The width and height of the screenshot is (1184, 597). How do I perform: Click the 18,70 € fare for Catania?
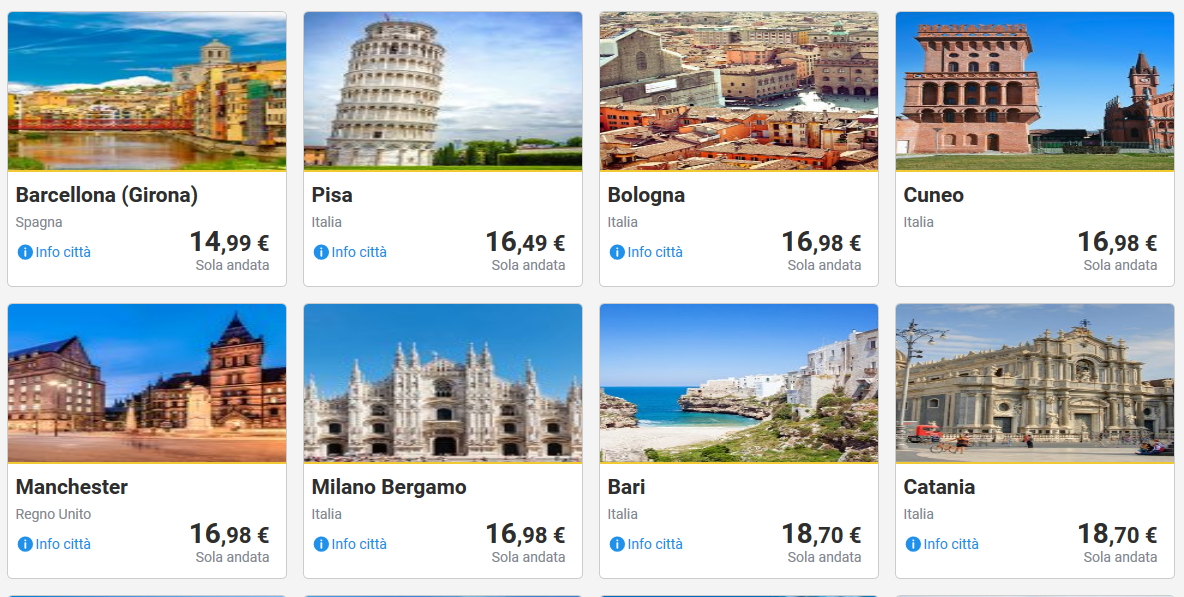point(1117,534)
